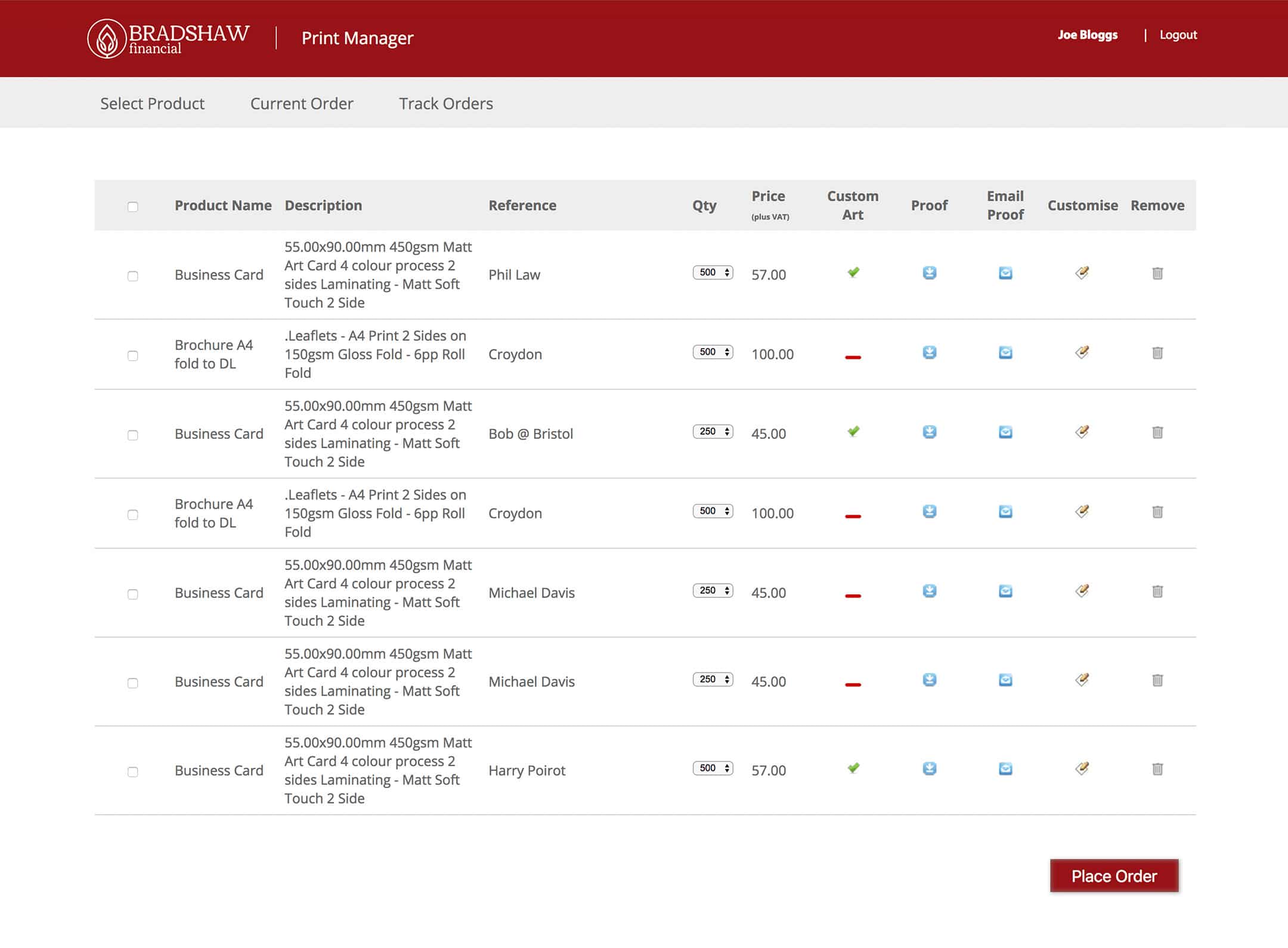This screenshot has width=1288, height=948.
Task: Open the customise pencil for Bob @ Bristol
Action: point(1082,432)
